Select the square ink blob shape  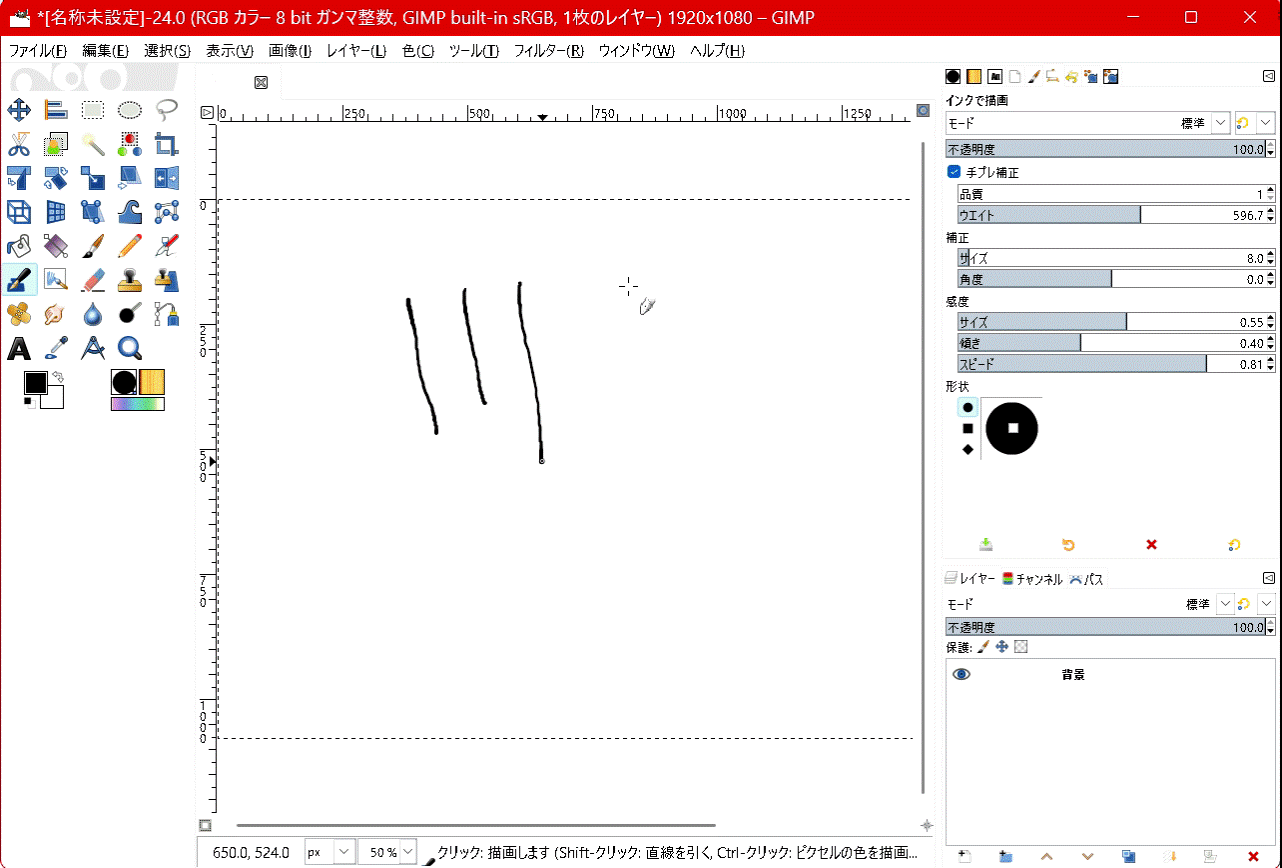(x=968, y=428)
